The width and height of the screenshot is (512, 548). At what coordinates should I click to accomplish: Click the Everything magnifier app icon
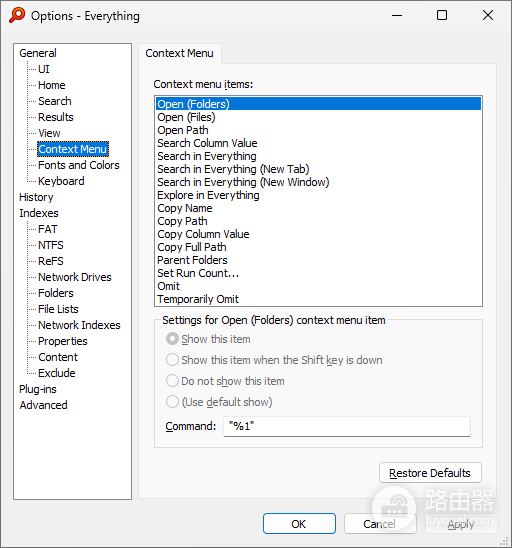click(x=17, y=15)
